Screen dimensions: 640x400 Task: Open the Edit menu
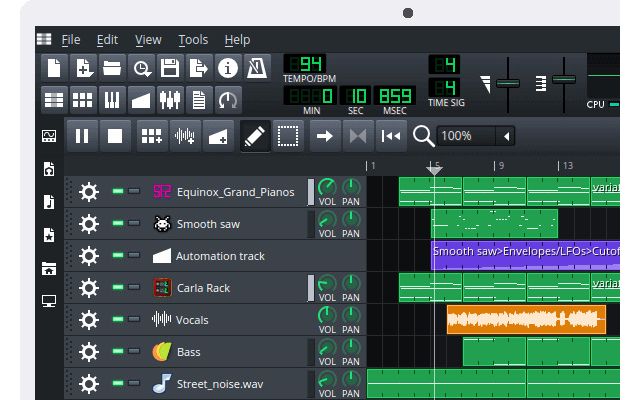tap(107, 40)
